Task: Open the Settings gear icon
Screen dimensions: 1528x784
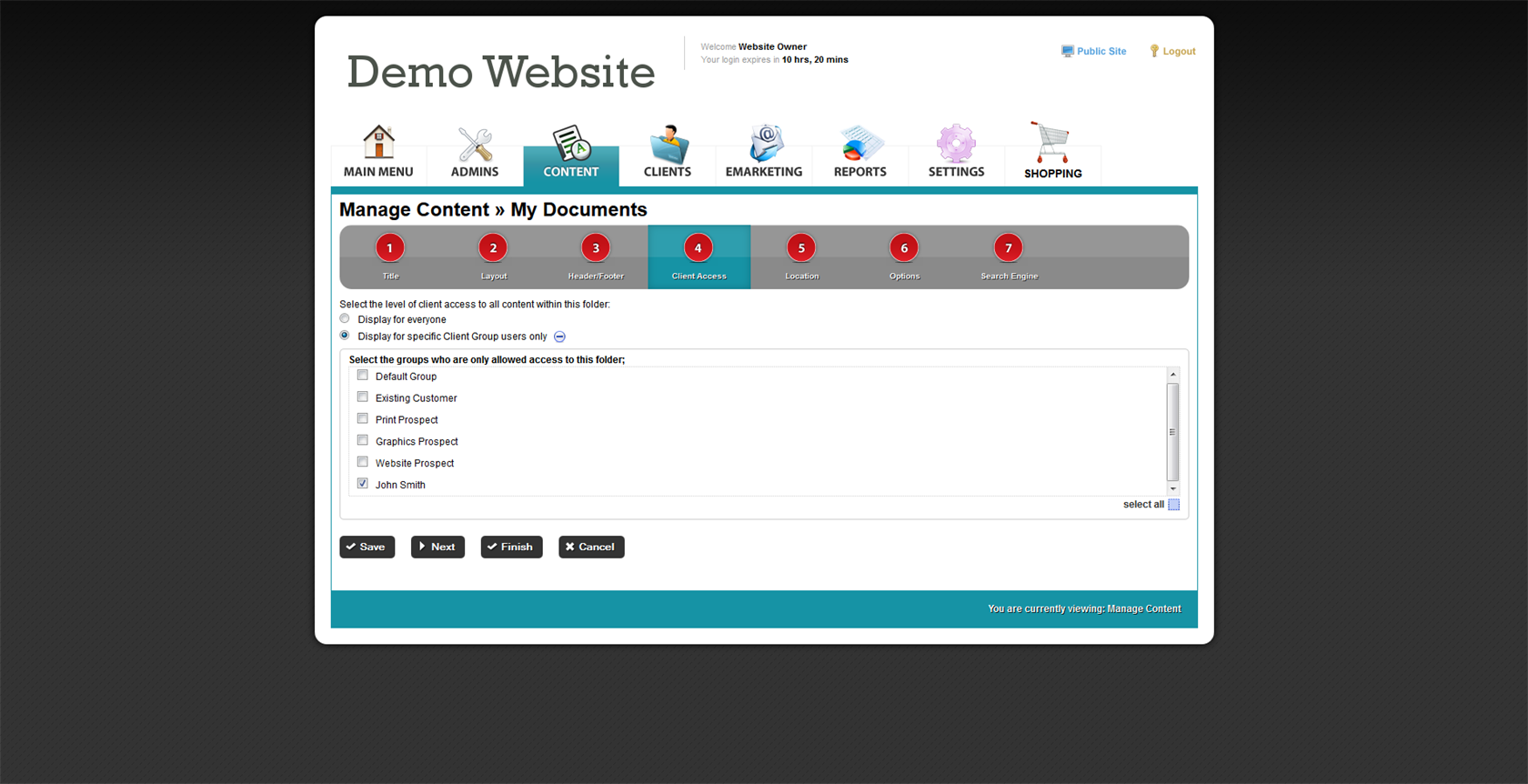Action: pyautogui.click(x=956, y=144)
